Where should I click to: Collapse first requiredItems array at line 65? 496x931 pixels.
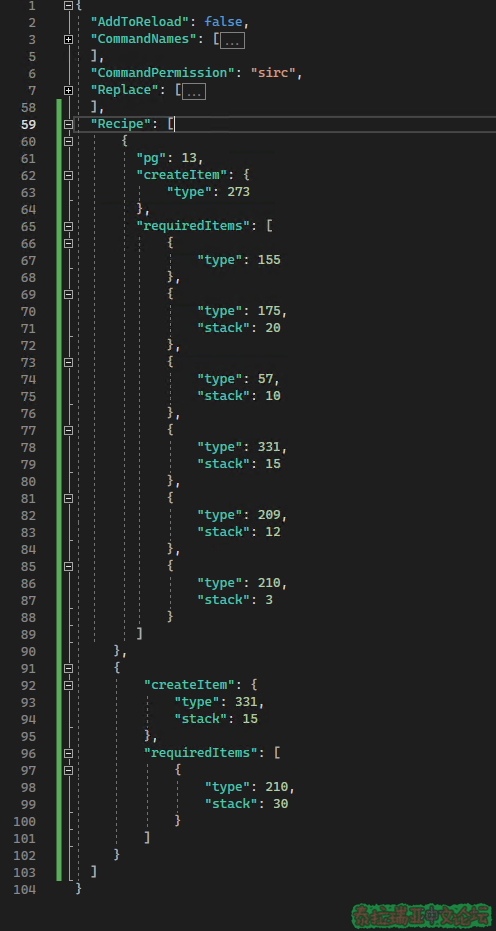[x=68, y=226]
